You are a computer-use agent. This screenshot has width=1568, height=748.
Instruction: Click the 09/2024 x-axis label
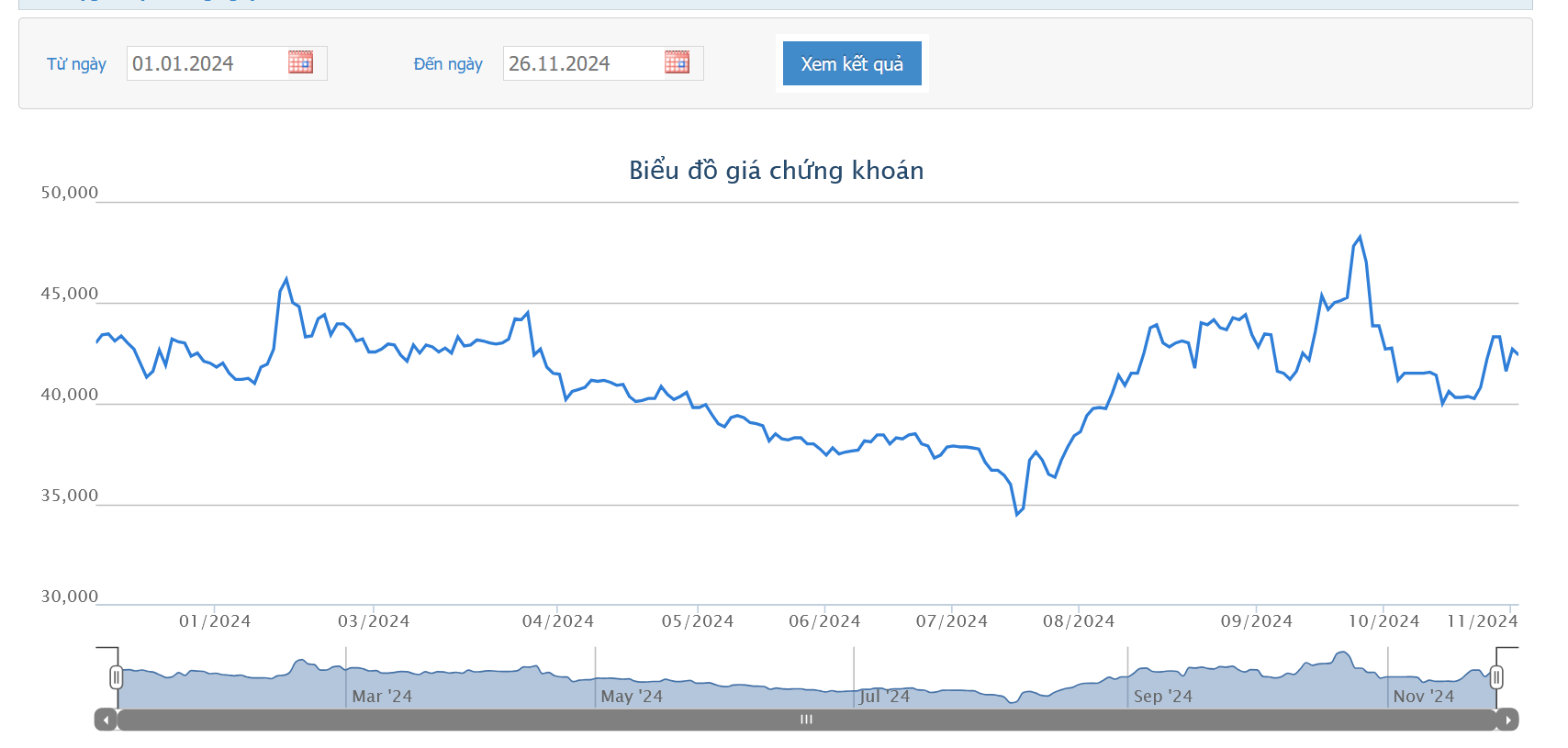[1257, 621]
